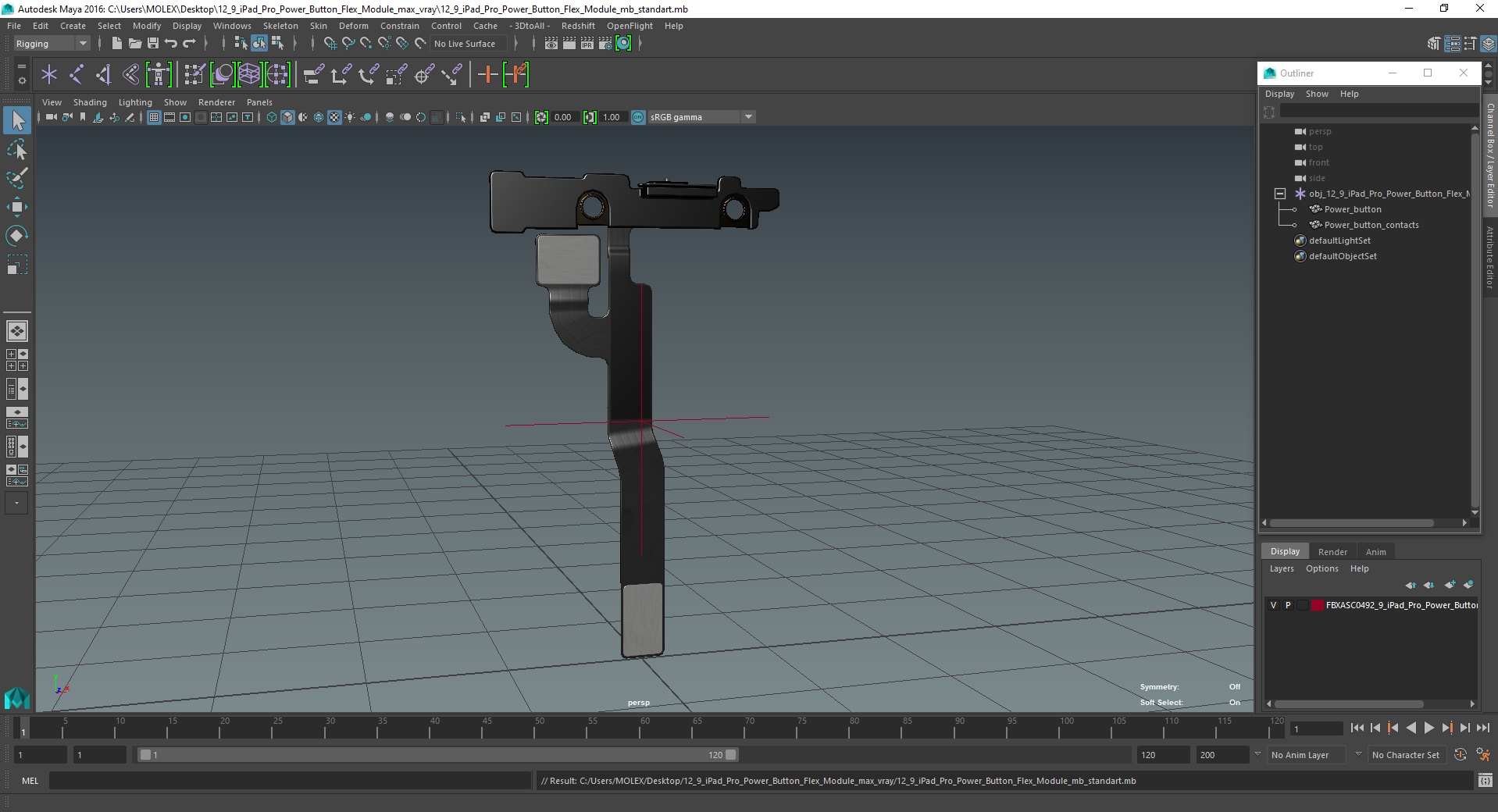Toggle use all lights viewport button
Screen dimensions: 1498x812
[350, 117]
